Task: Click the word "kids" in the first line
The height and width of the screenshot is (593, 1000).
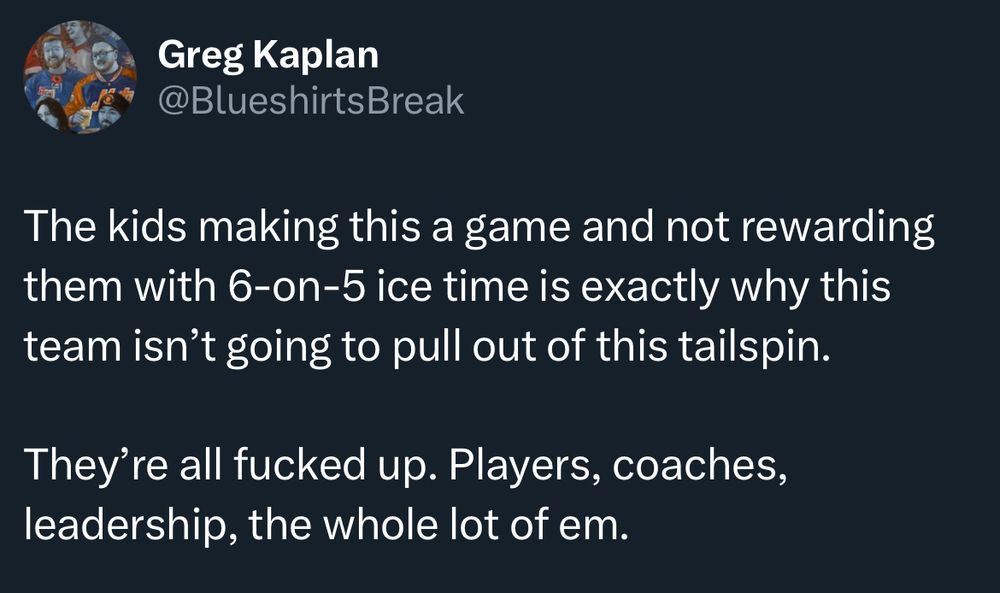Action: click(140, 230)
